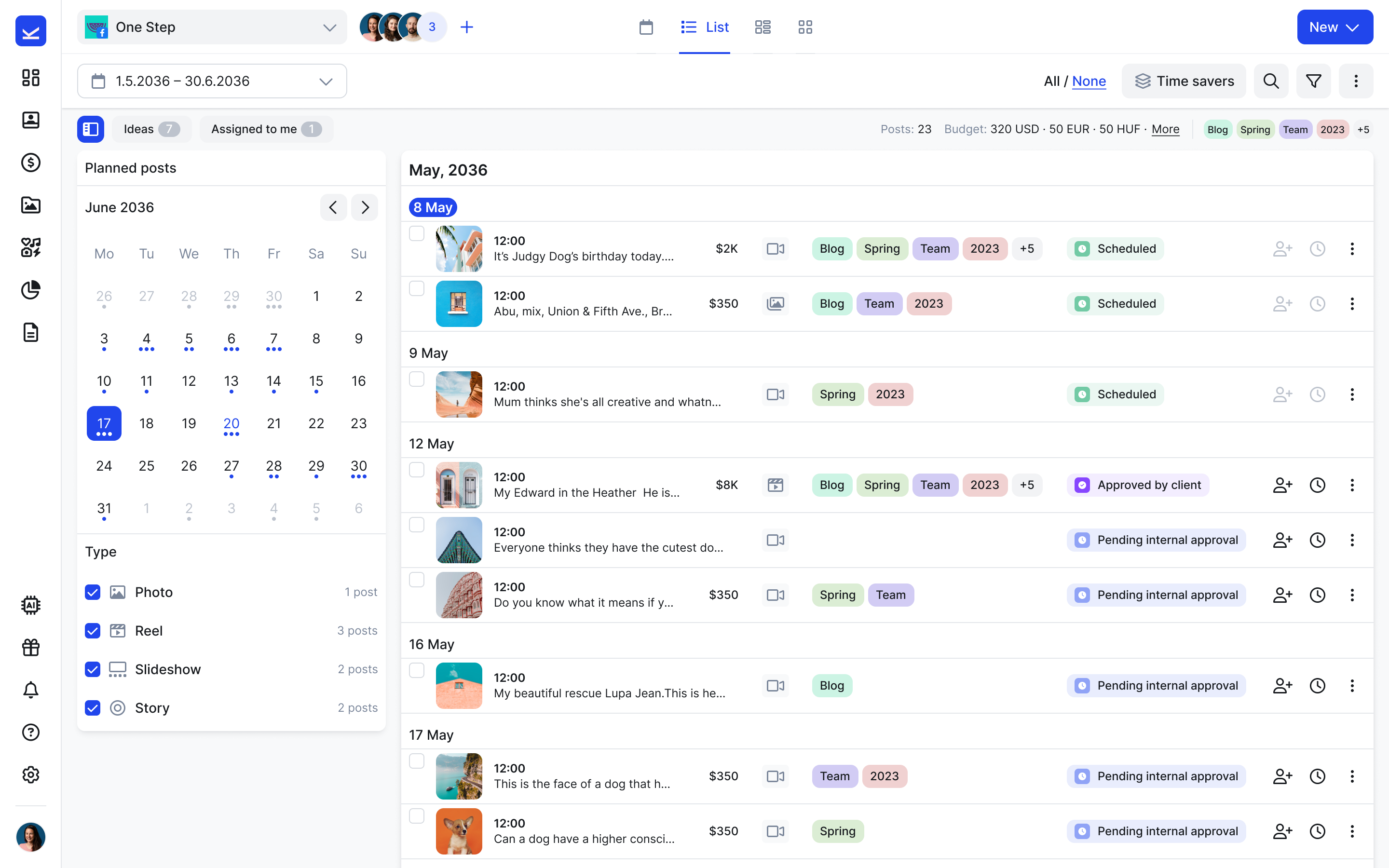Uncheck the Story type checkbox
This screenshot has height=868, width=1389.
[93, 708]
